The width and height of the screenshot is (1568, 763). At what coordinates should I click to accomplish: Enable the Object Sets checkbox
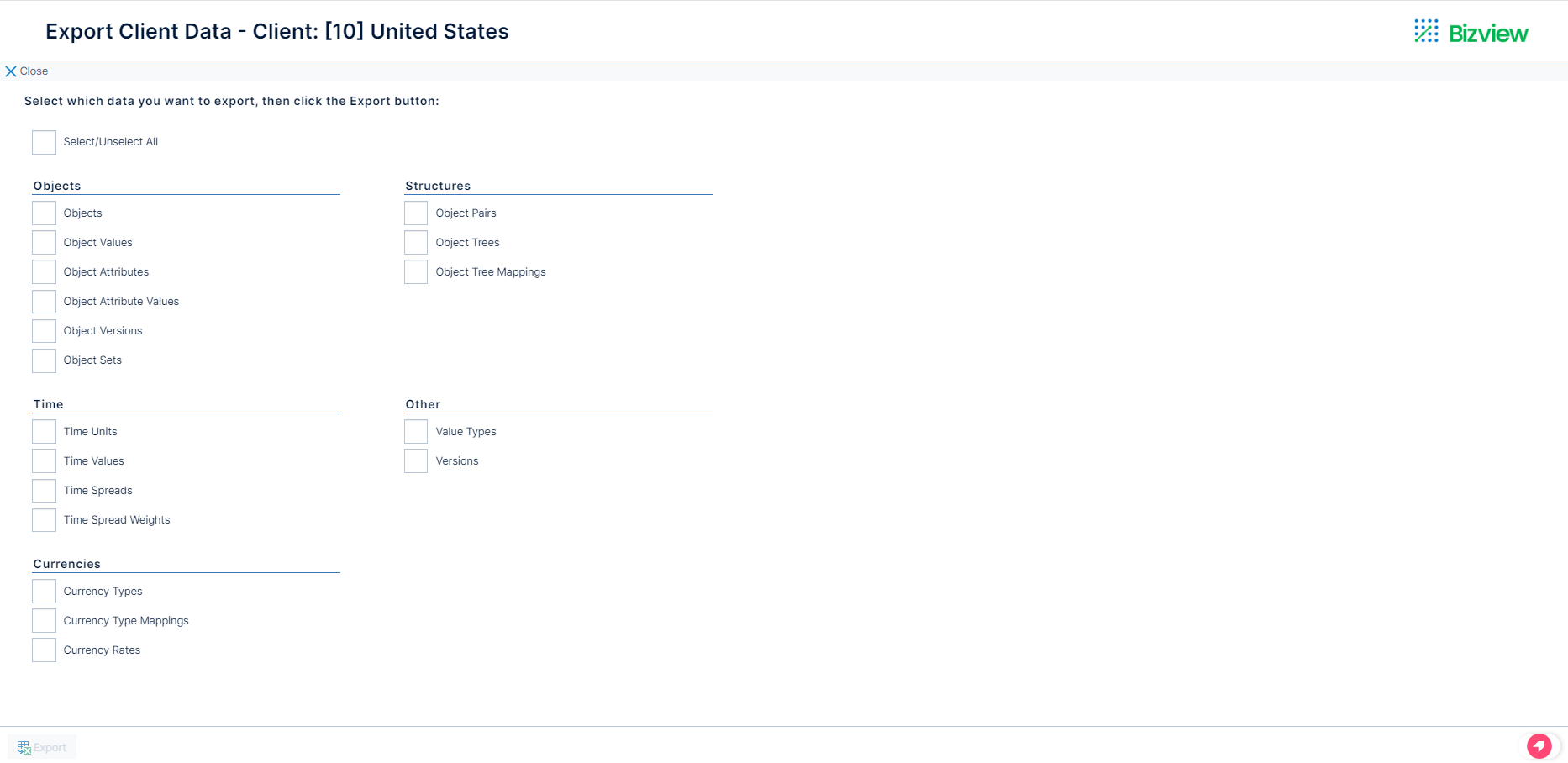(45, 360)
